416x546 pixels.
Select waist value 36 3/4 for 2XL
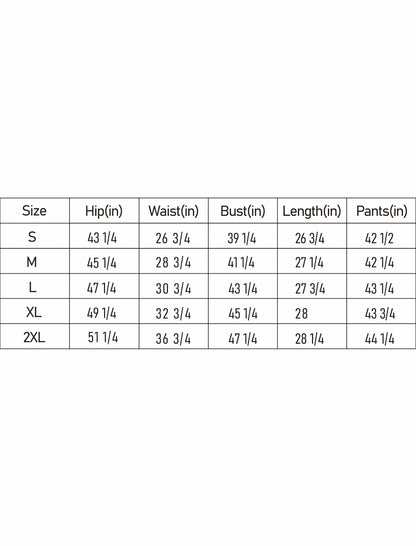tap(173, 339)
